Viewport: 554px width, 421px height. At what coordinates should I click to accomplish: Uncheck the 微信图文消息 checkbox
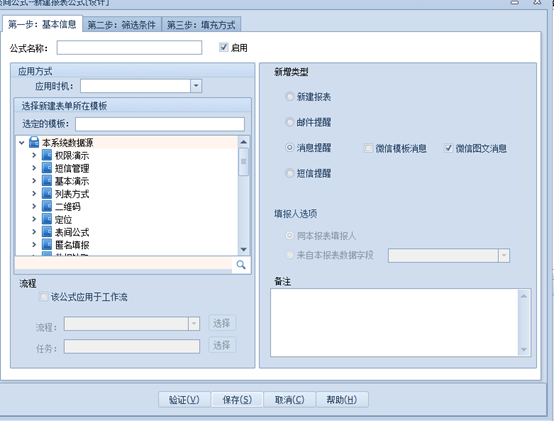click(x=448, y=148)
